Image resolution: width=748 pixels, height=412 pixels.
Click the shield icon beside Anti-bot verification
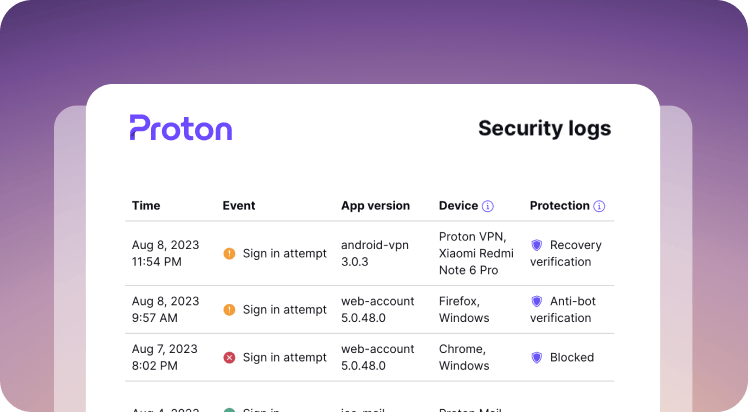(537, 301)
